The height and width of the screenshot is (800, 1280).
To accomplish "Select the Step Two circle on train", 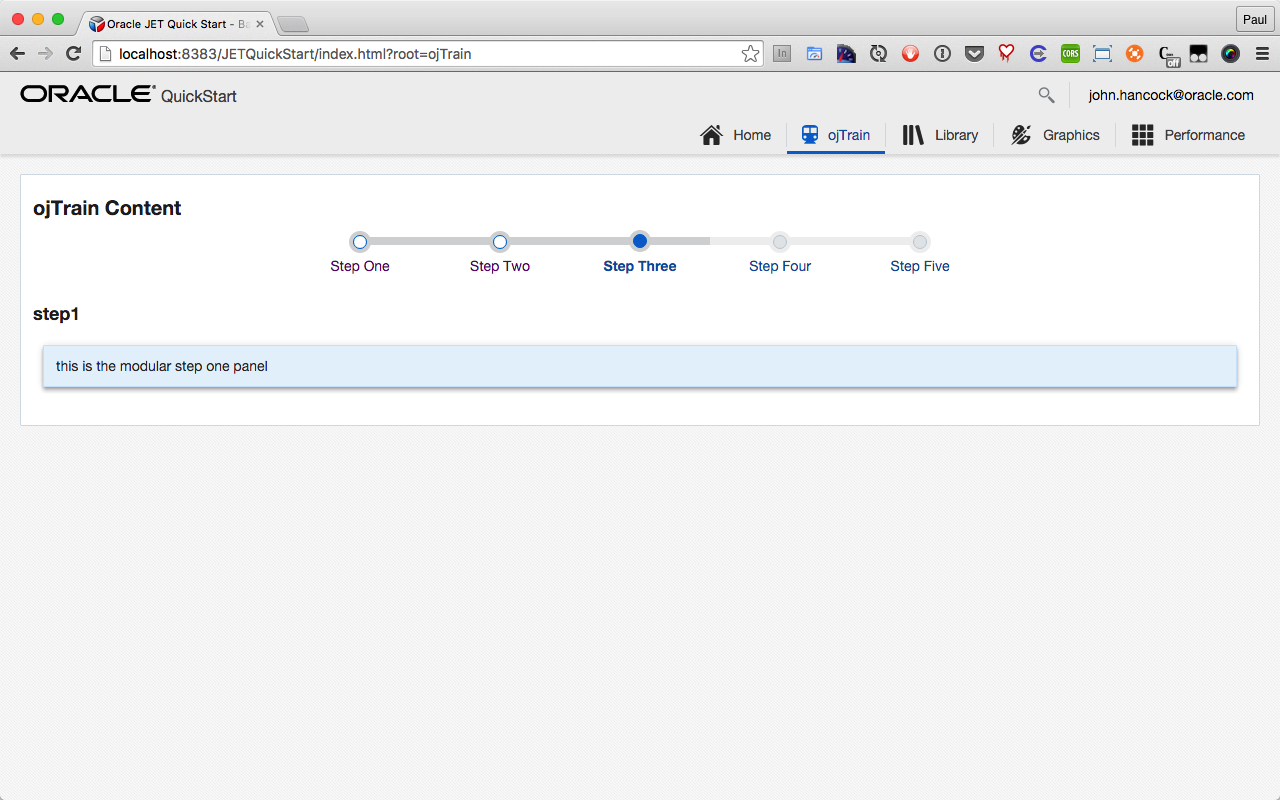I will coord(500,241).
